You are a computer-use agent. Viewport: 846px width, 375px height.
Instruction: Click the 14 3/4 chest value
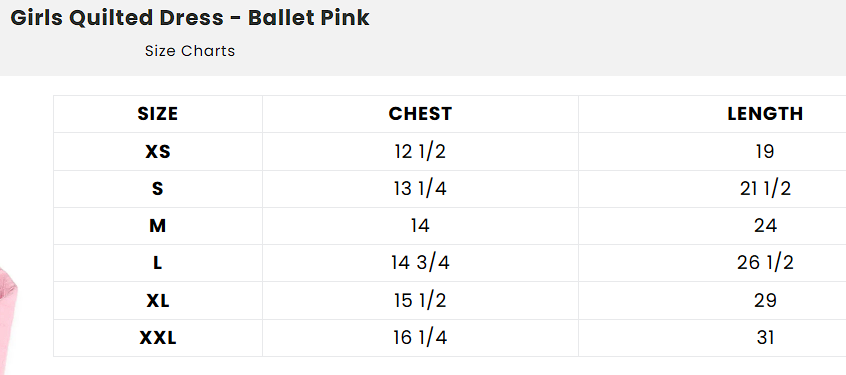420,263
